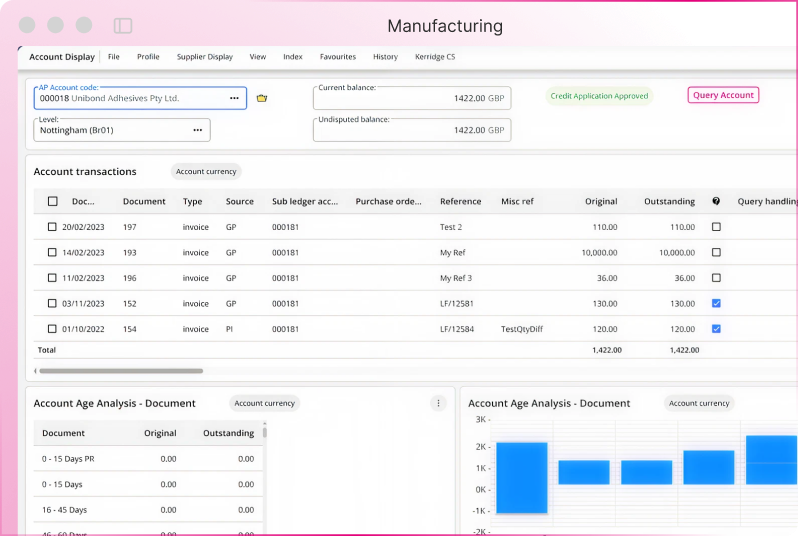The image size is (798, 536).
Task: Select the row checkbox for document 197
Action: (52, 227)
